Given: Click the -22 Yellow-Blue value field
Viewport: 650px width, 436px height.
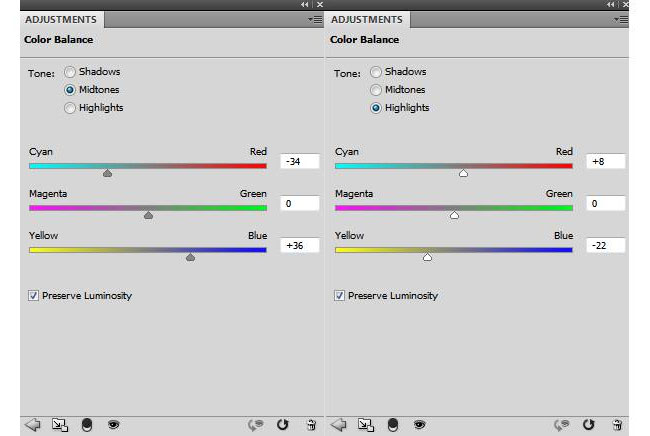Looking at the screenshot, I should [x=606, y=245].
